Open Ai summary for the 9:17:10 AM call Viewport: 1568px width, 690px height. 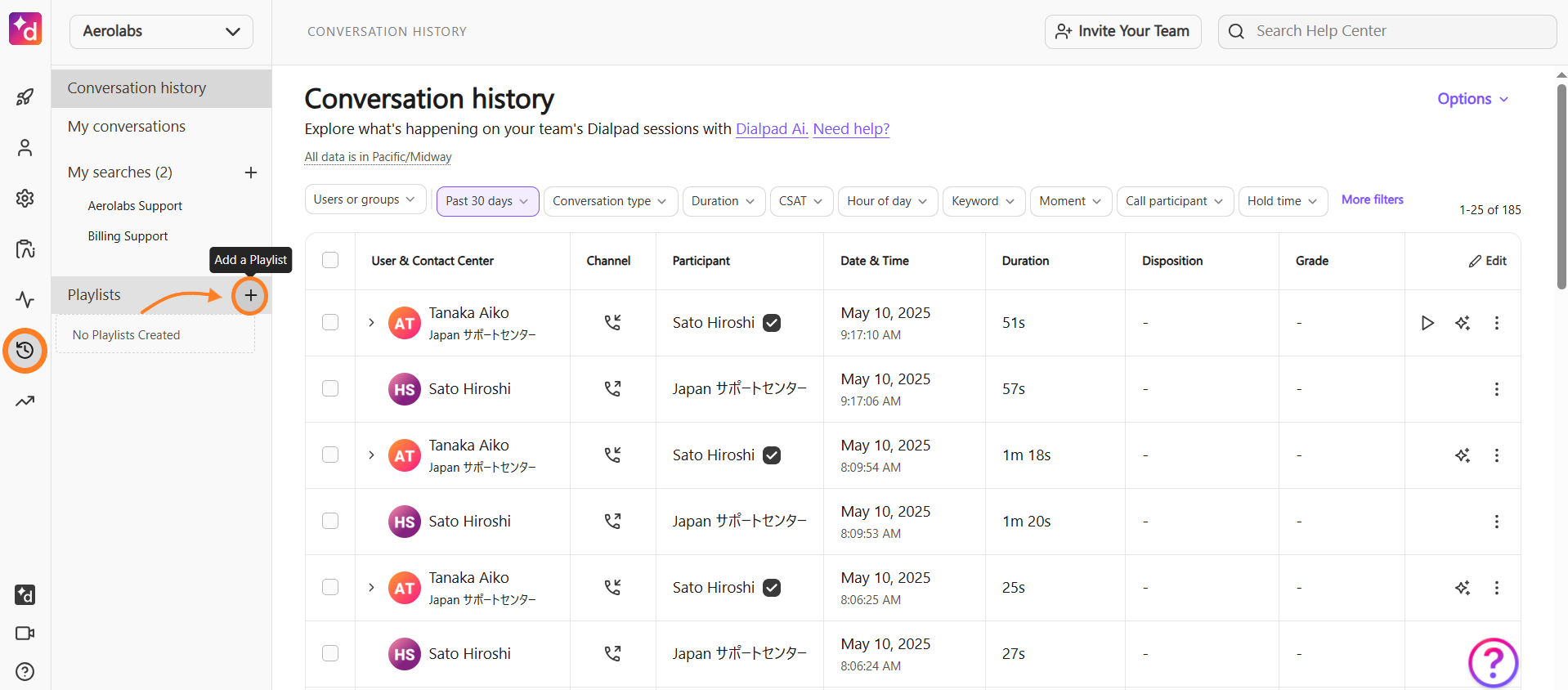point(1463,323)
